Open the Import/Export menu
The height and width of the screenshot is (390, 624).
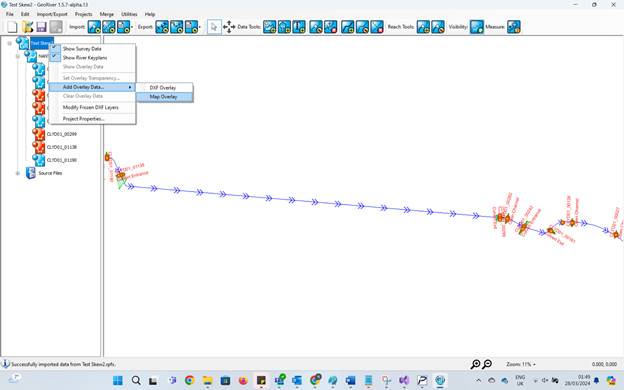(52, 14)
